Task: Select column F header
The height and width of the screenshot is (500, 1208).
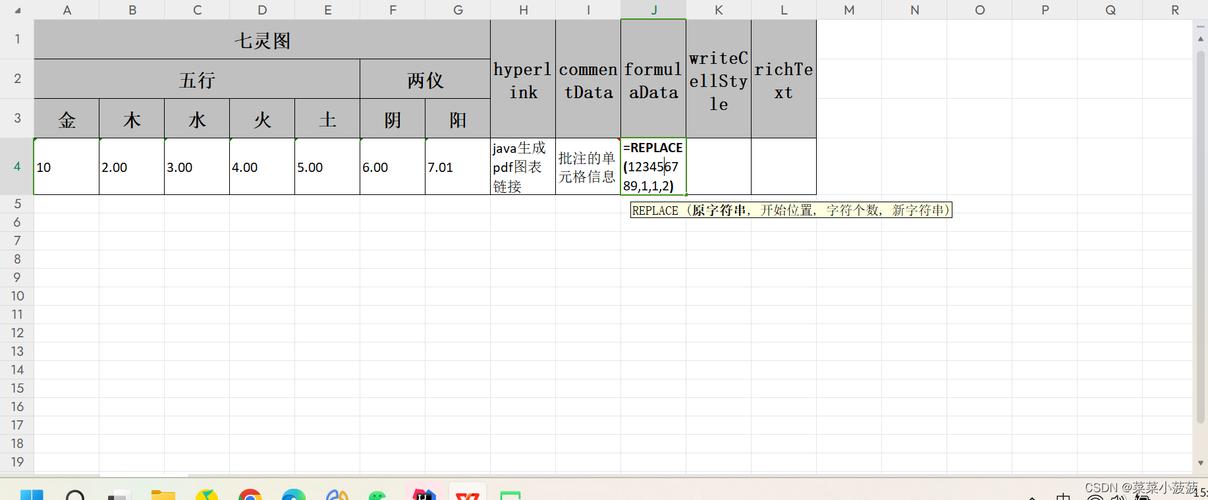Action: tap(392, 10)
